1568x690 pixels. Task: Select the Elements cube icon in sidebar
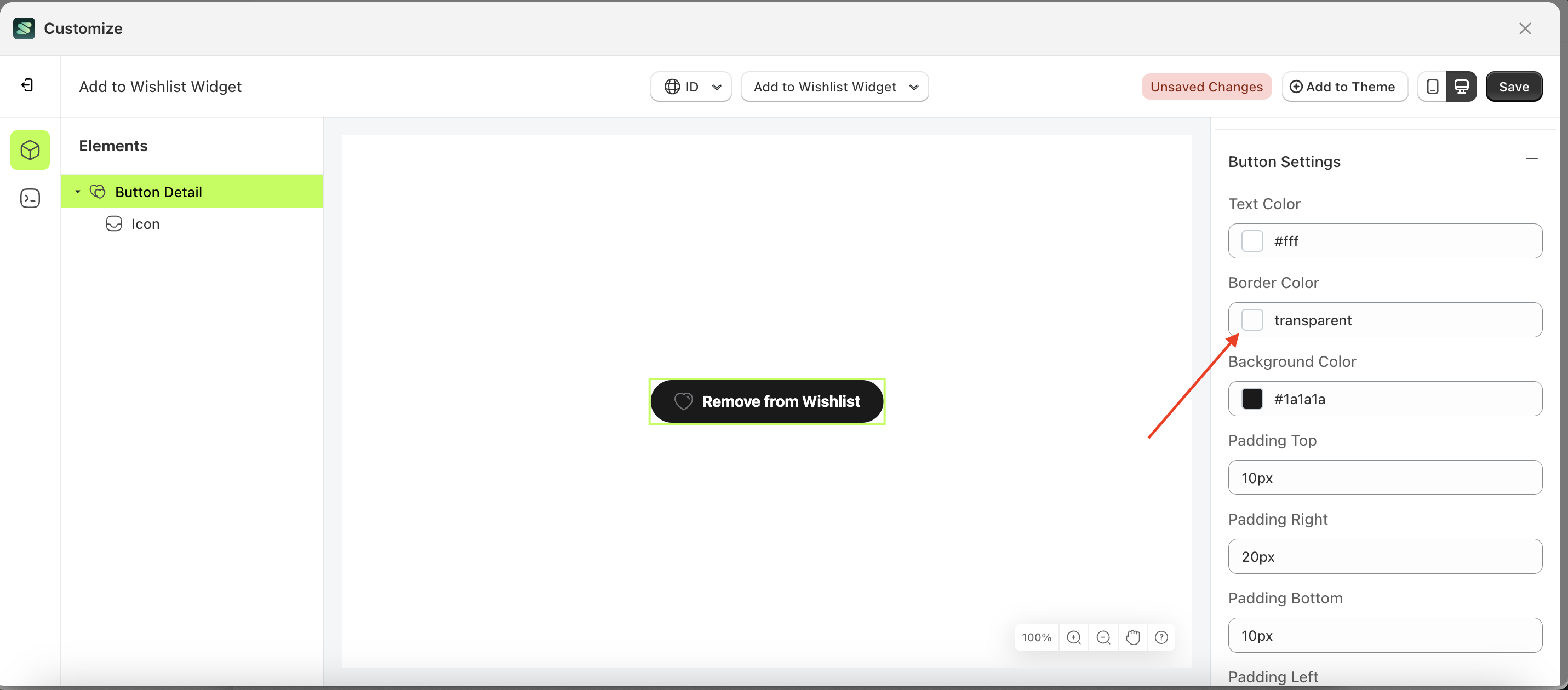coord(30,150)
